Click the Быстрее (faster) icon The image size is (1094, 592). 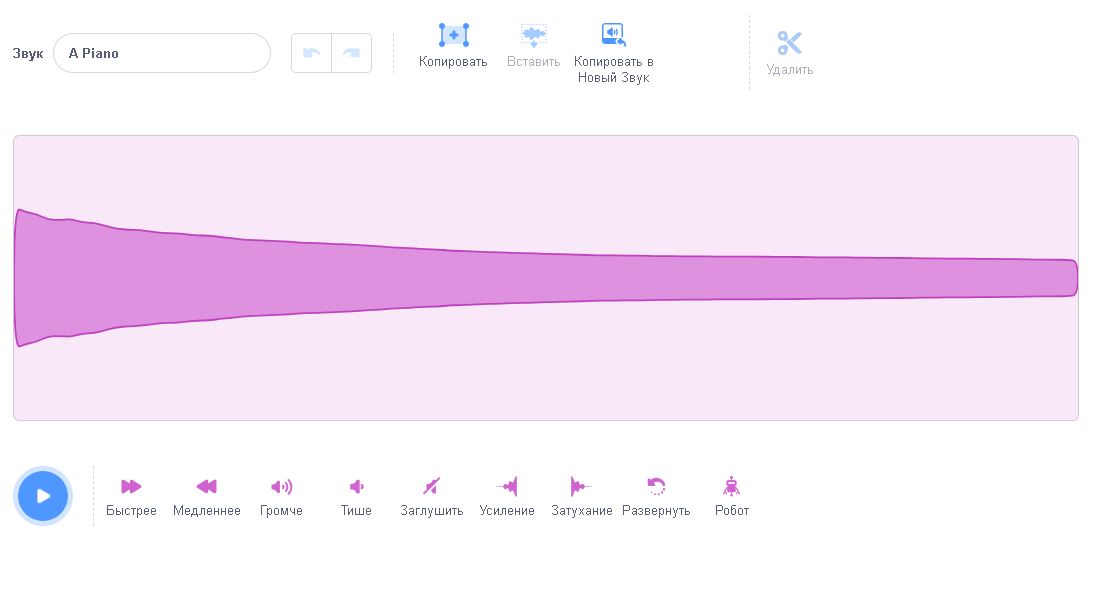131,487
